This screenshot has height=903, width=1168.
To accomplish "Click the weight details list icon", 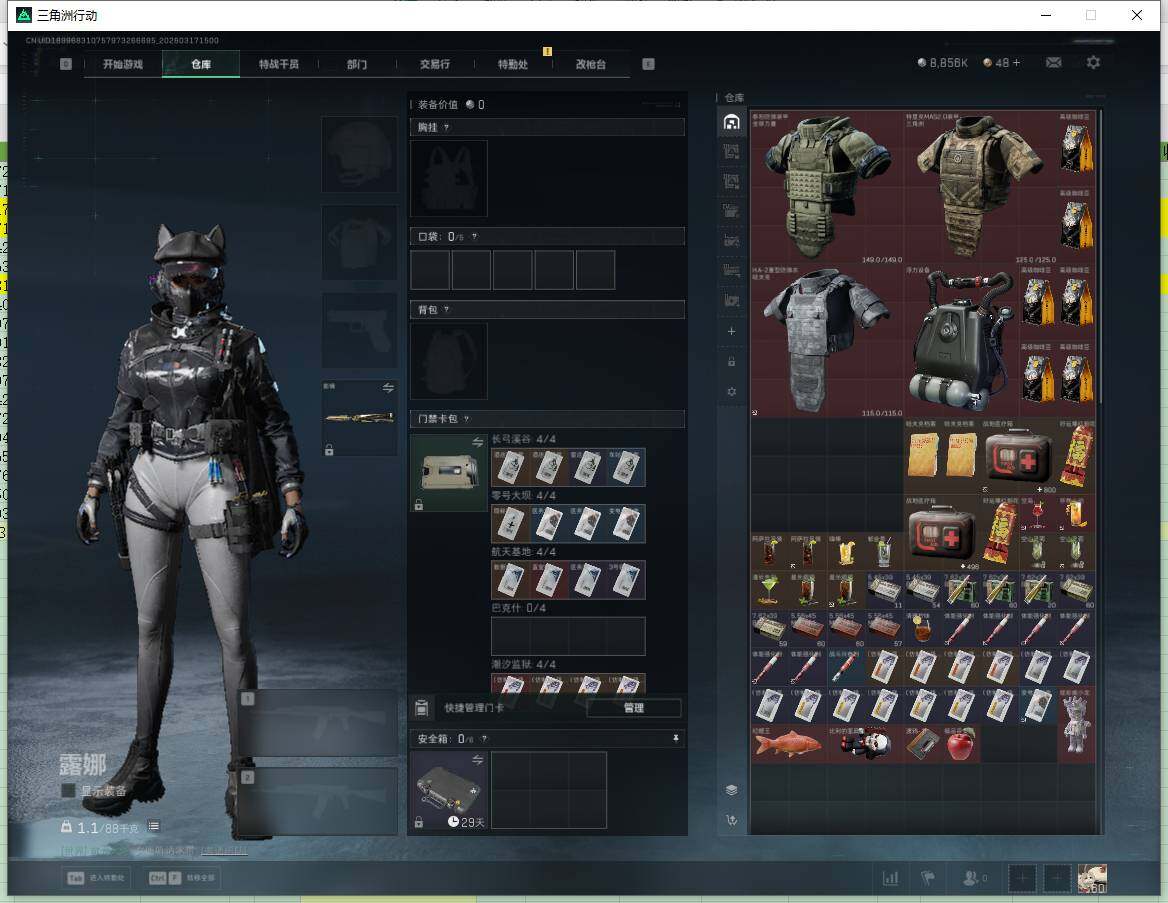I will [x=153, y=826].
